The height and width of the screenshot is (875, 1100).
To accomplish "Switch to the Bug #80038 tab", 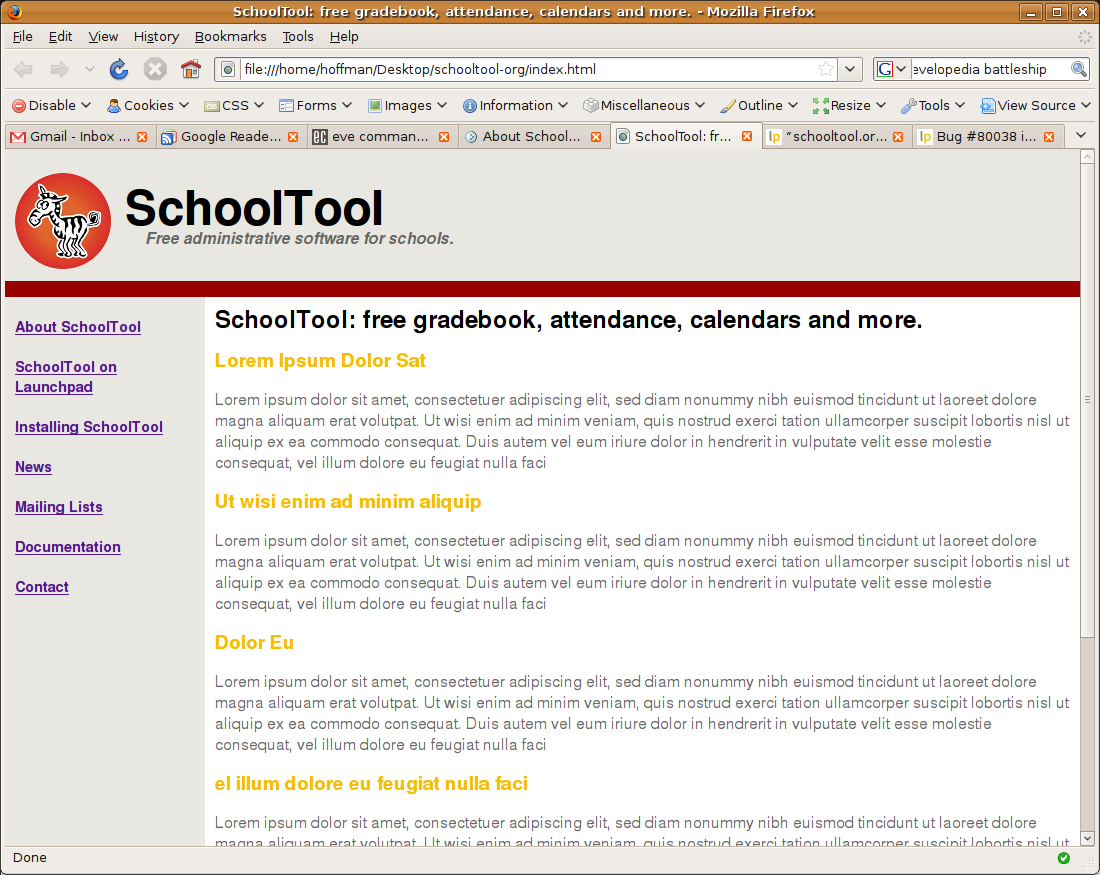I will [985, 137].
